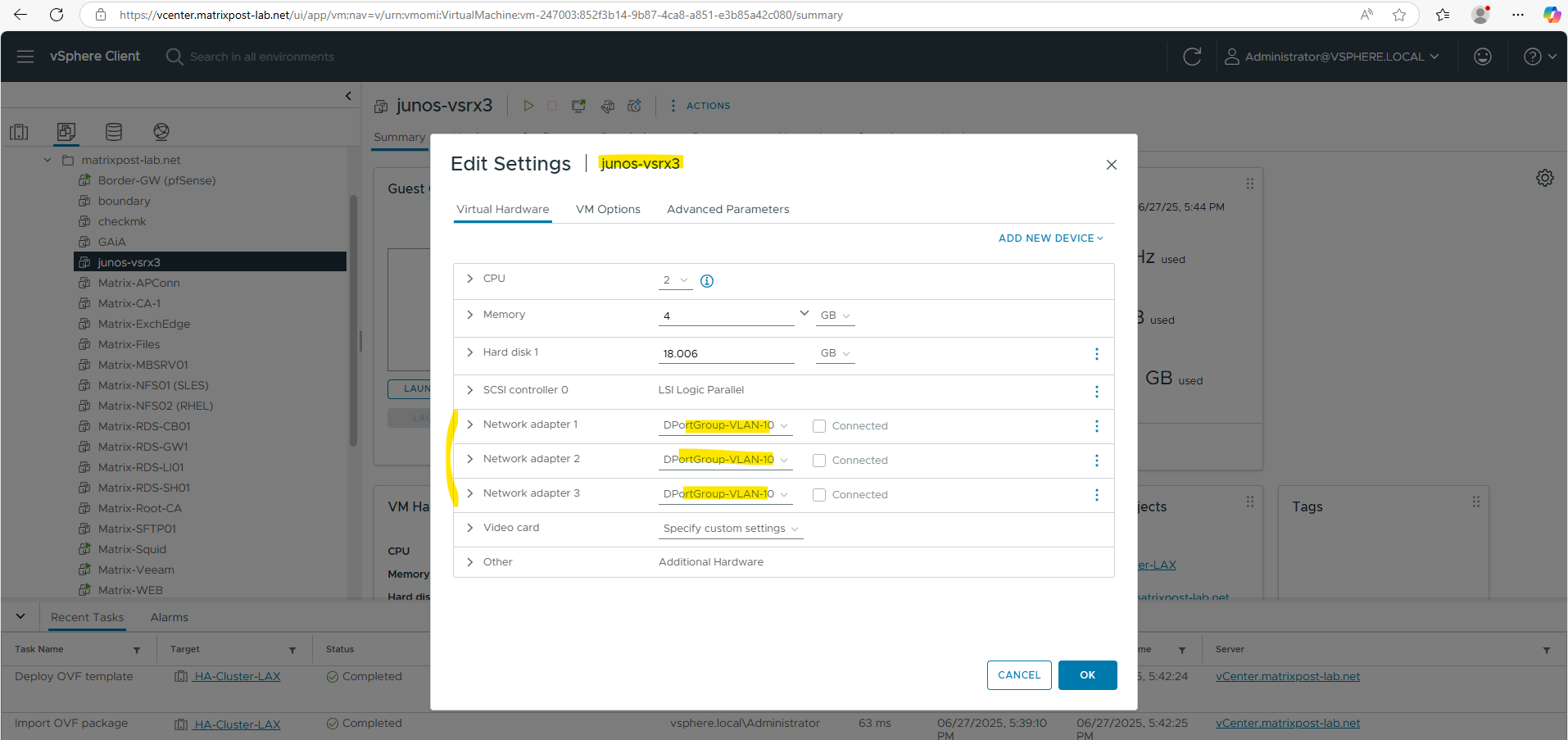The image size is (1568, 740).
Task: Select Matrix-Veeam in the inventory tree
Action: 136,570
